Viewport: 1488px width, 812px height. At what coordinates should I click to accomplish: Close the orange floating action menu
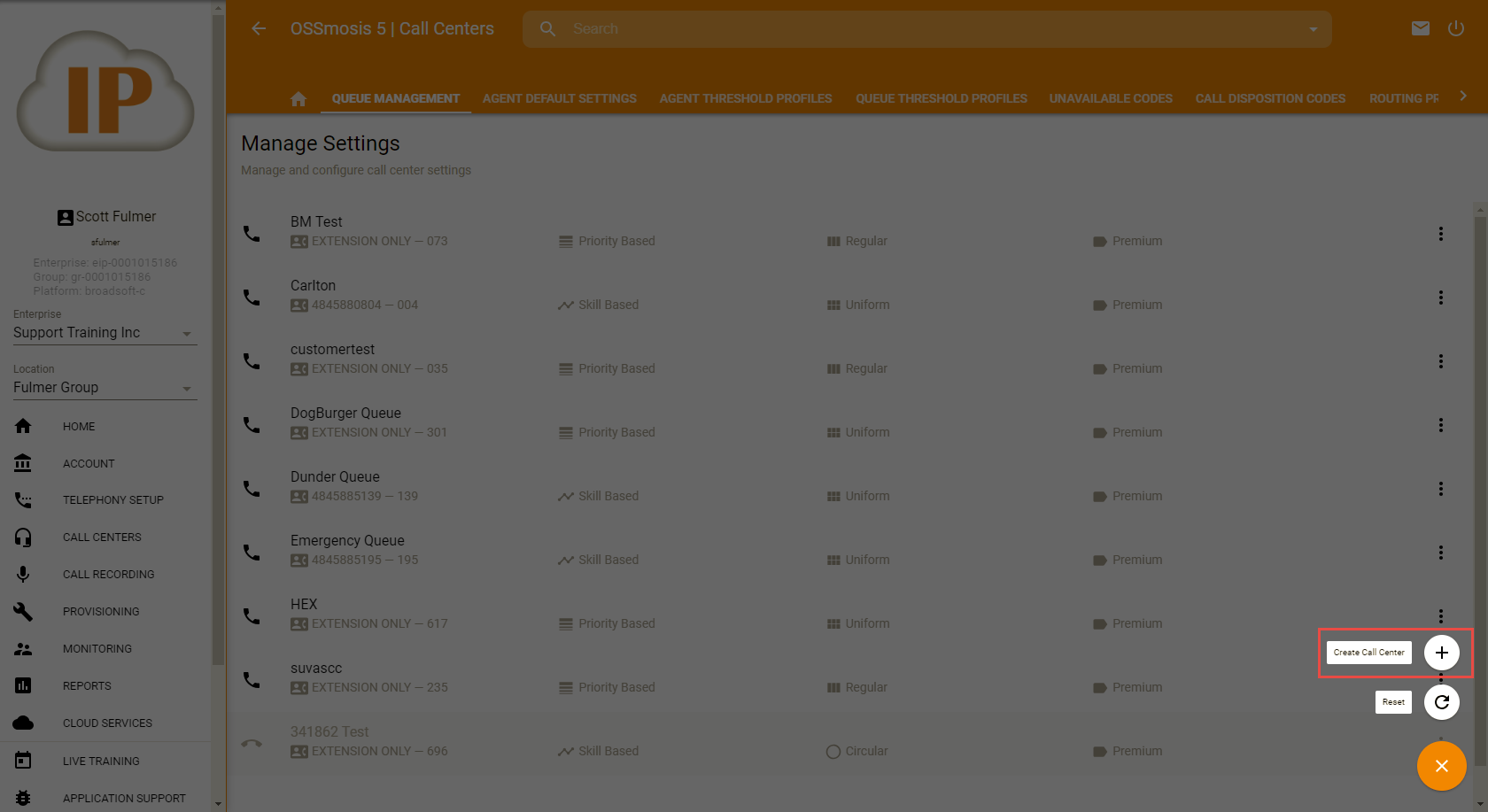1441,766
